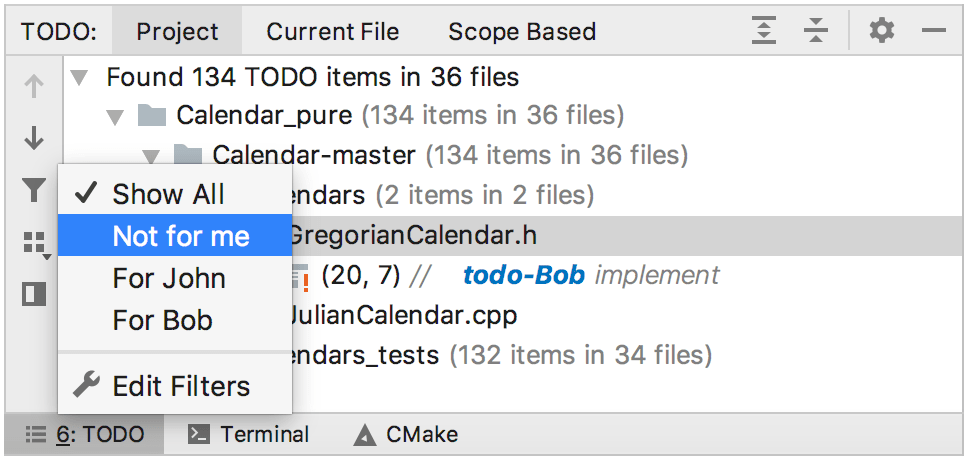The width and height of the screenshot is (967, 463).
Task: Collapse the Calendar_pure folder node
Action: point(115,116)
